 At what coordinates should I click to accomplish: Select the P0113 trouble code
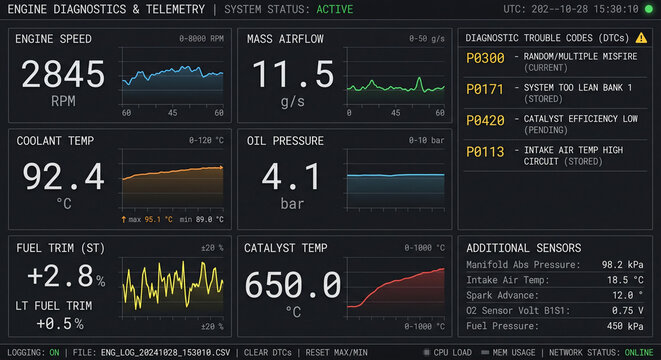pyautogui.click(x=485, y=152)
